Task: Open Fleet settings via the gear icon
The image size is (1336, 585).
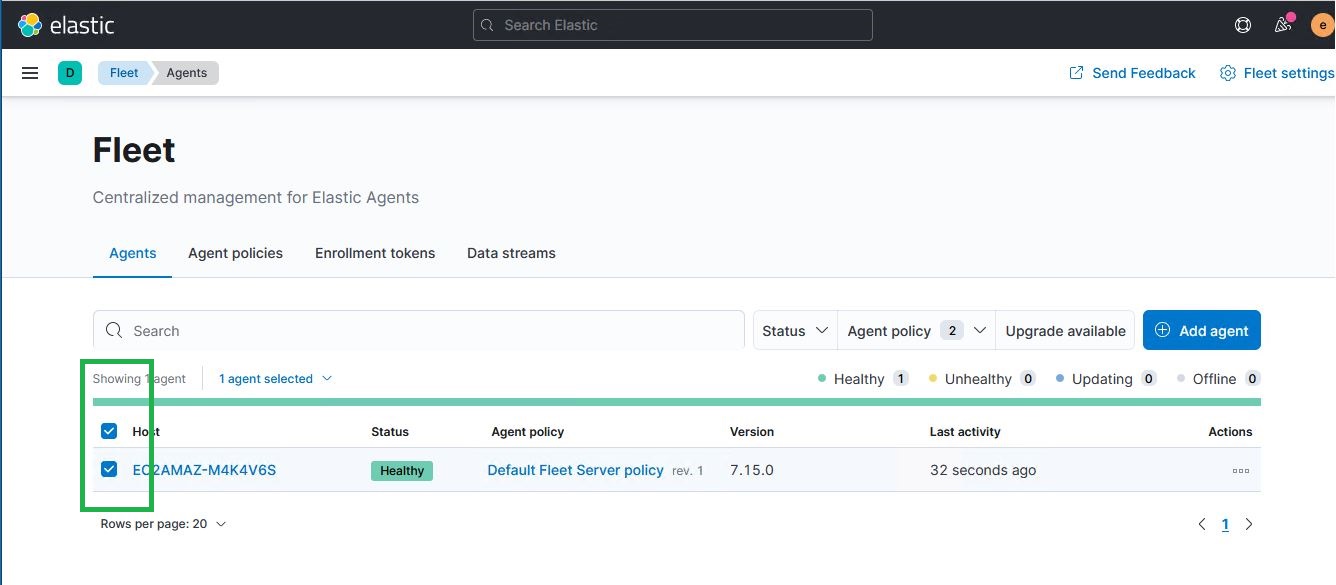Action: [1228, 72]
